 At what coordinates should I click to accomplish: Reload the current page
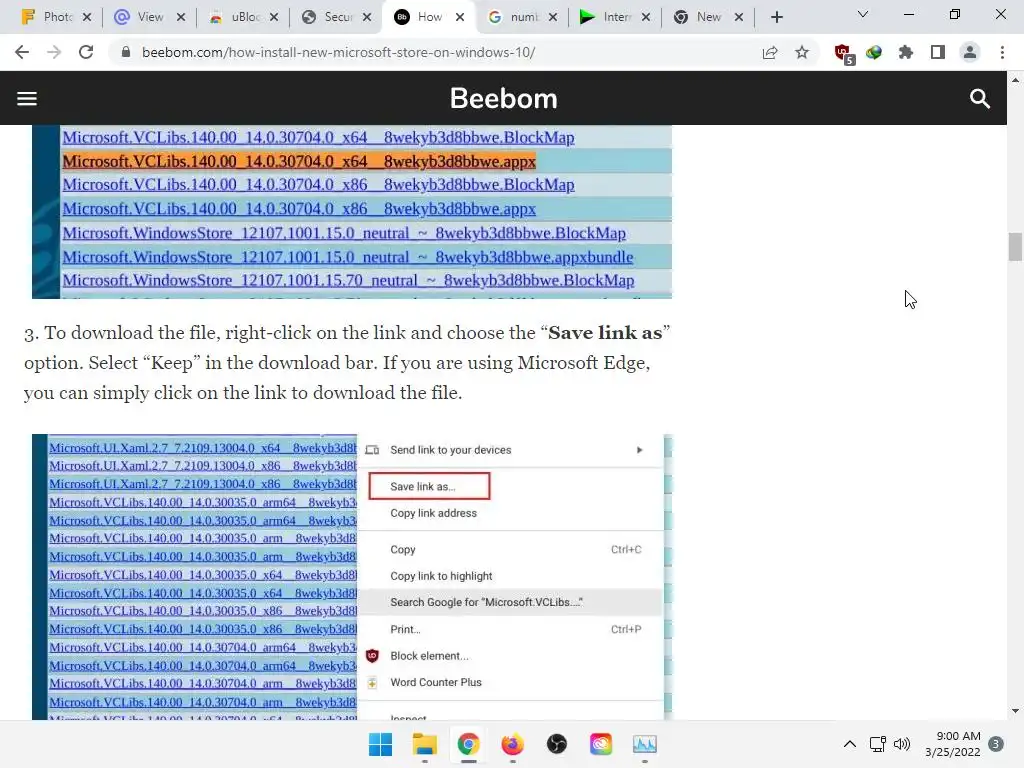[86, 52]
